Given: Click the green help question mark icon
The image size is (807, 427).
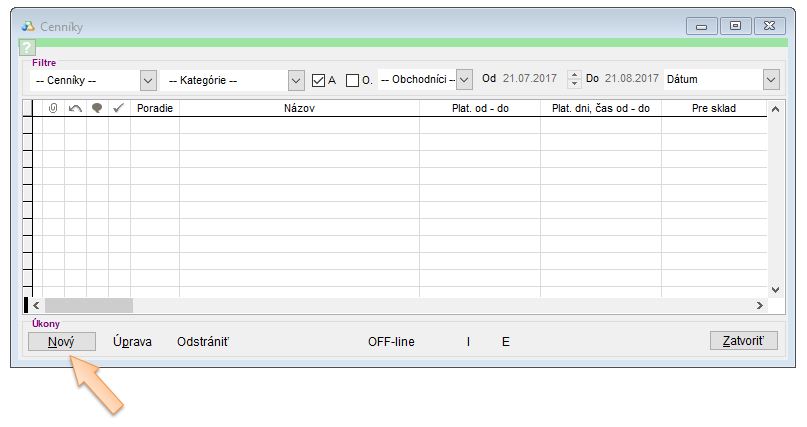Looking at the screenshot, I should tap(27, 48).
